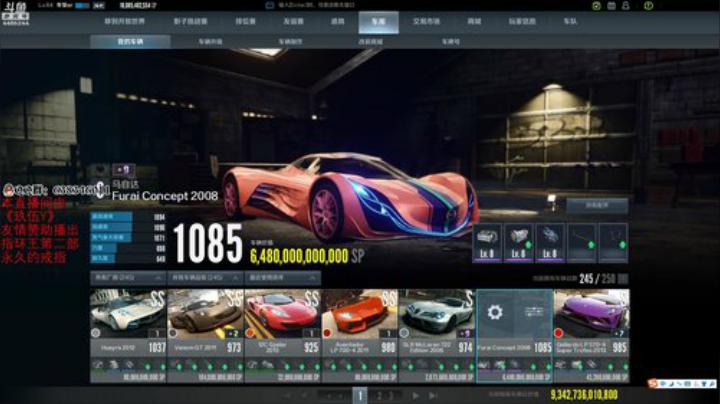Click the first part icon on Huayra 2012 card

[98, 365]
